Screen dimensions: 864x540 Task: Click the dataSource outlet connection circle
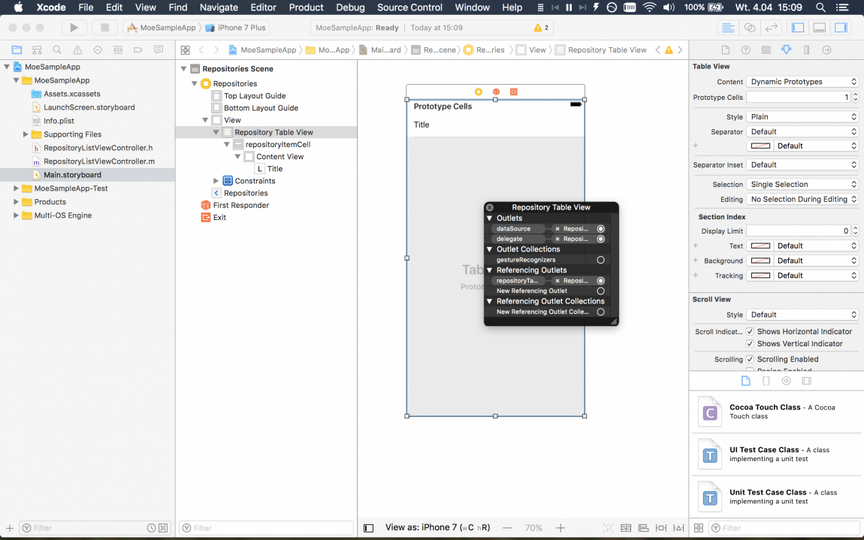[601, 229]
